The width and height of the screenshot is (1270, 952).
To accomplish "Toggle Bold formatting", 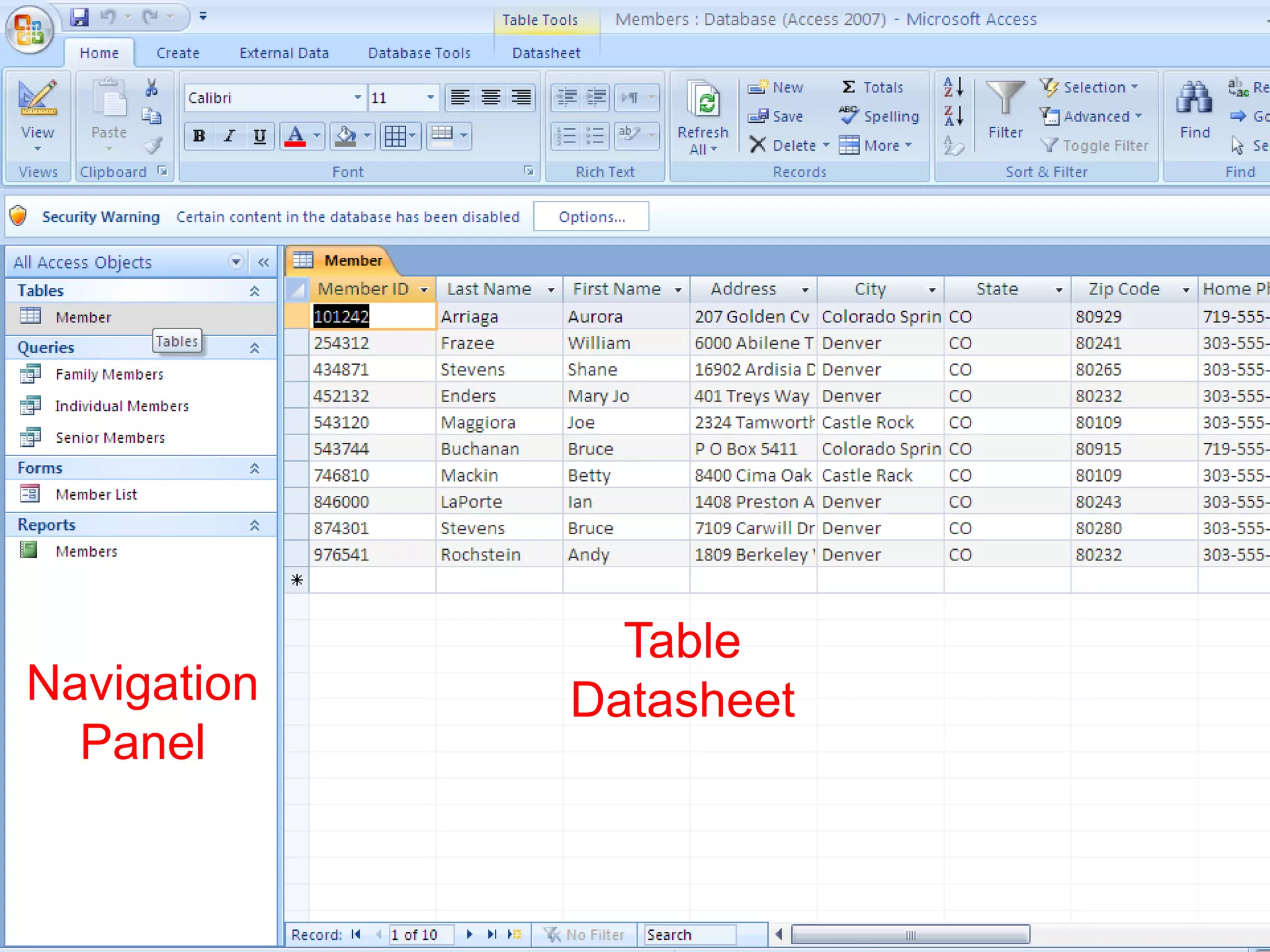I will (199, 136).
